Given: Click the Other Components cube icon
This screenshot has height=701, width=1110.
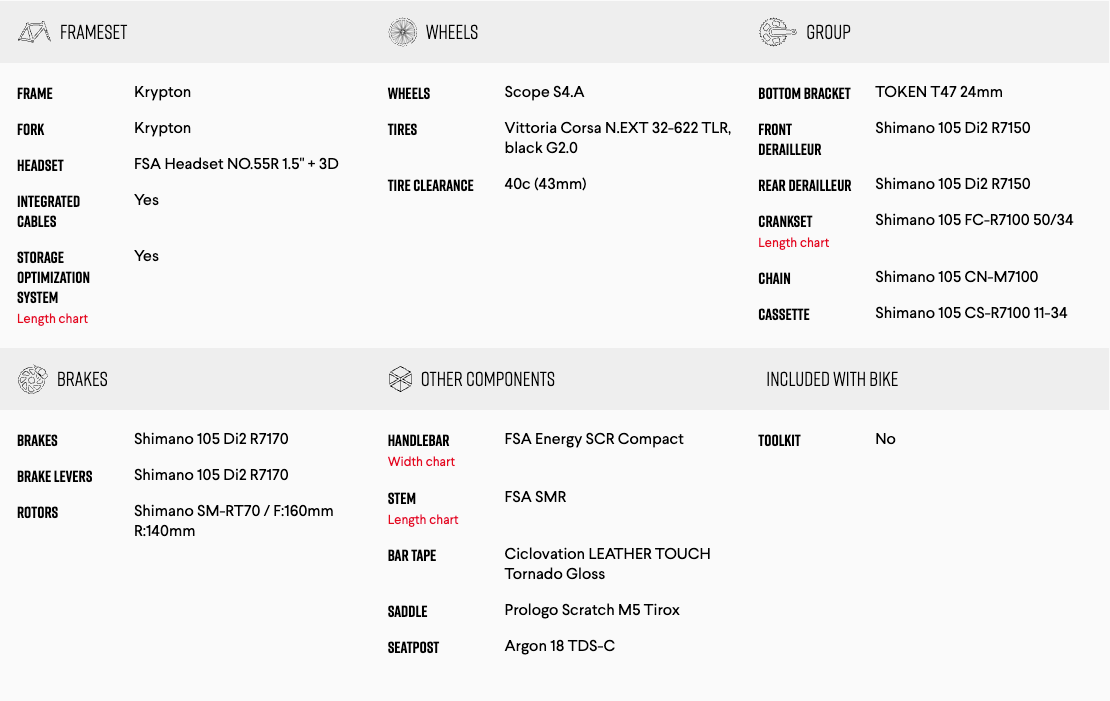Looking at the screenshot, I should (x=400, y=379).
